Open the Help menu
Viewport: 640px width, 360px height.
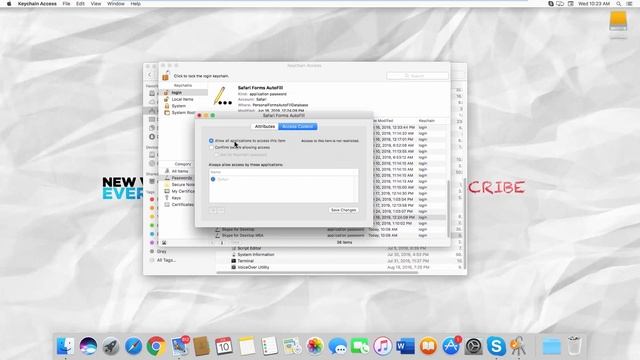(x=136, y=4)
